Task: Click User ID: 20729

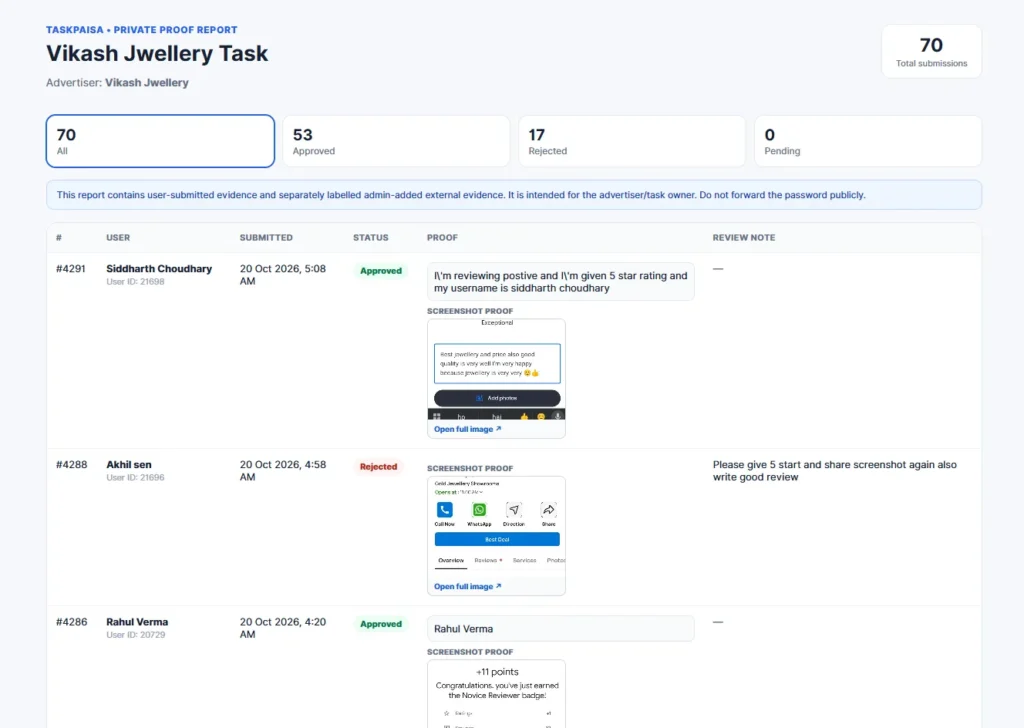Action: coord(136,635)
